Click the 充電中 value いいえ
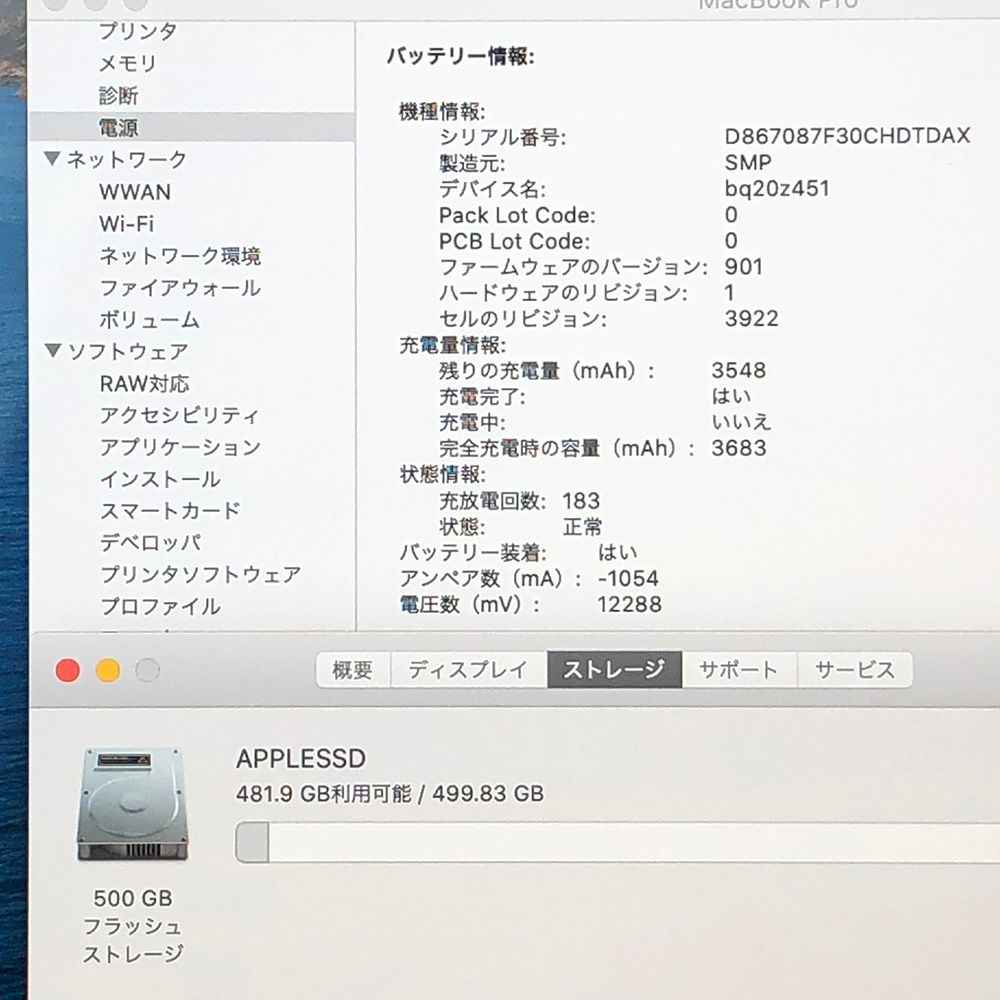1000x1000 pixels. pyautogui.click(x=741, y=422)
